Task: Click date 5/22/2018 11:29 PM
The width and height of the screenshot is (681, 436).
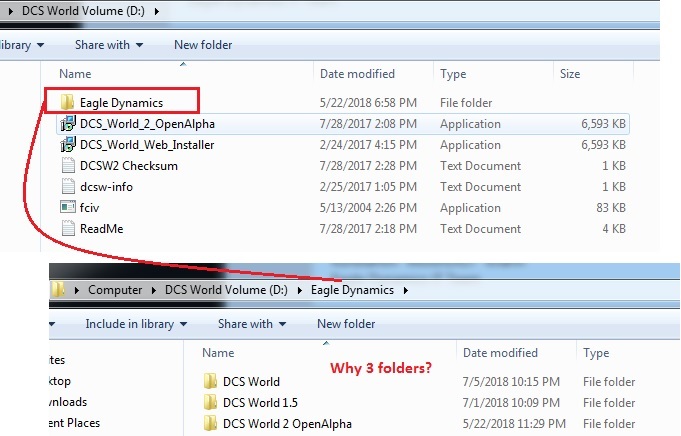Action: (x=514, y=423)
